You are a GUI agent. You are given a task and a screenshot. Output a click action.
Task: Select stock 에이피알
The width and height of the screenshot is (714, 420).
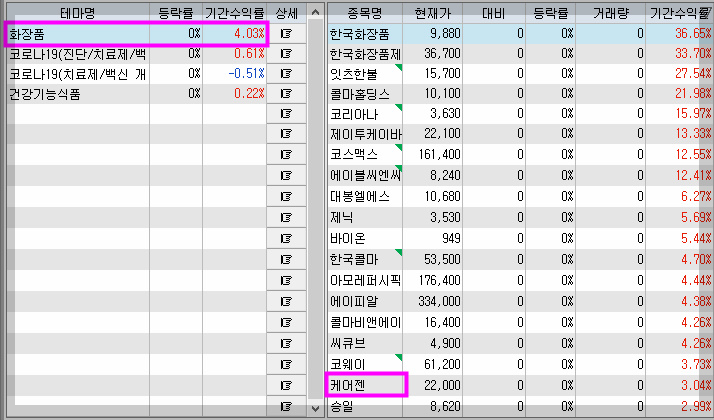(x=354, y=301)
